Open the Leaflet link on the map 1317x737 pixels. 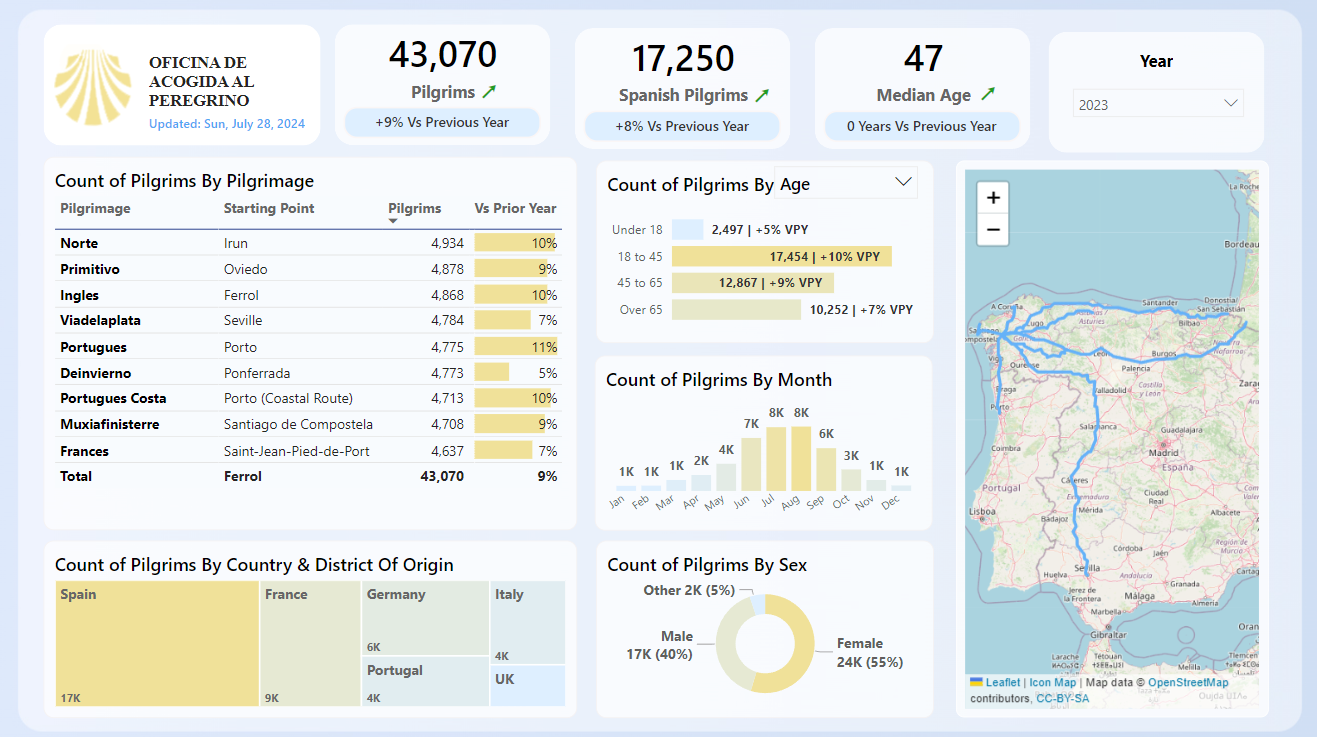click(x=1003, y=682)
